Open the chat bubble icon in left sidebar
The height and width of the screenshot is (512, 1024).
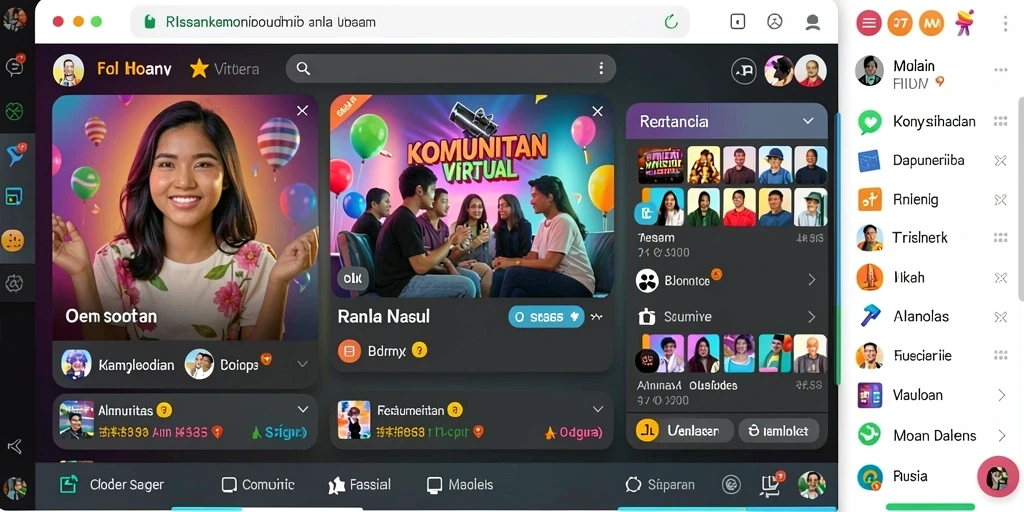14,66
